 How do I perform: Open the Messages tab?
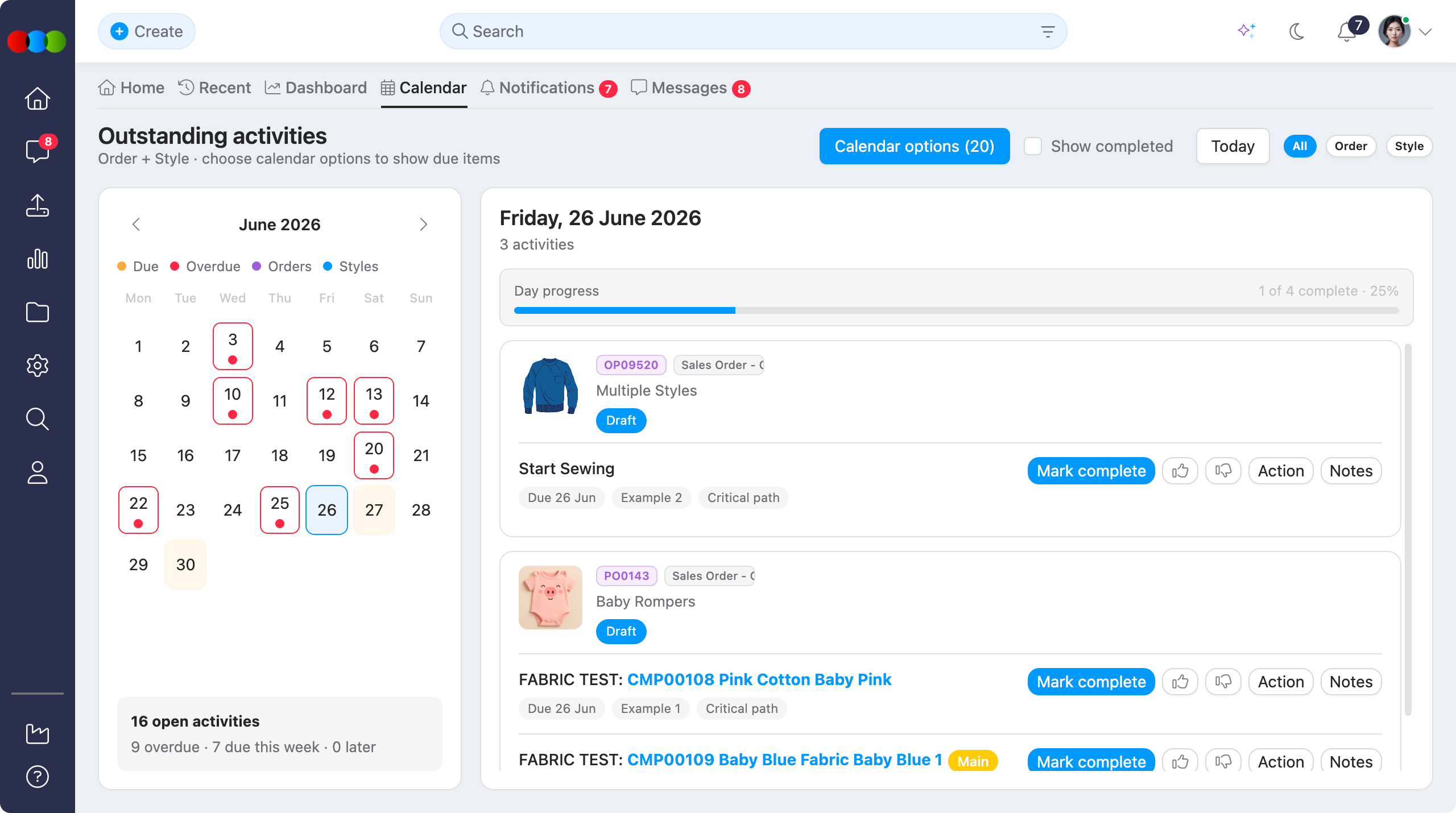pos(690,88)
